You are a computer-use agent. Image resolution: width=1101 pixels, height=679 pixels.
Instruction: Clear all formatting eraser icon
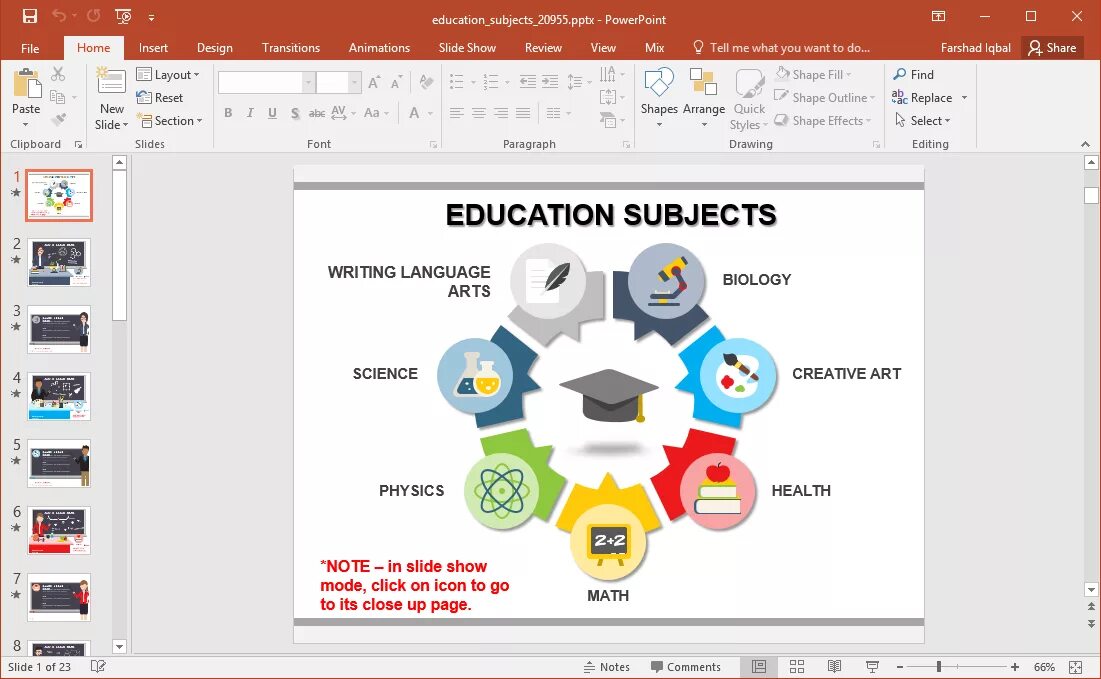tap(426, 81)
